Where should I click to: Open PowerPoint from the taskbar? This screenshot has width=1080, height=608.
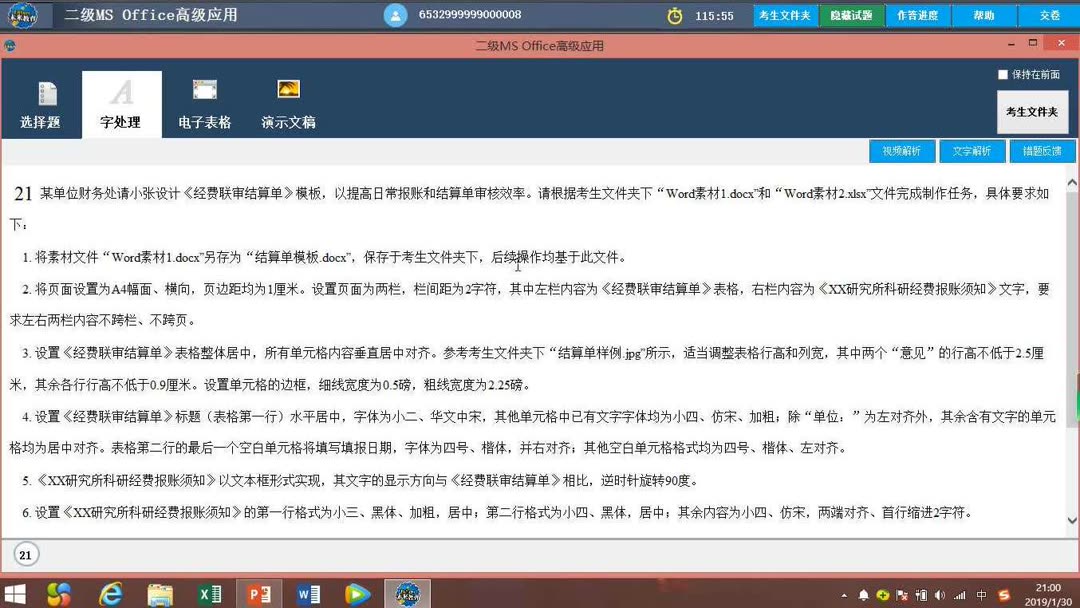coord(259,593)
